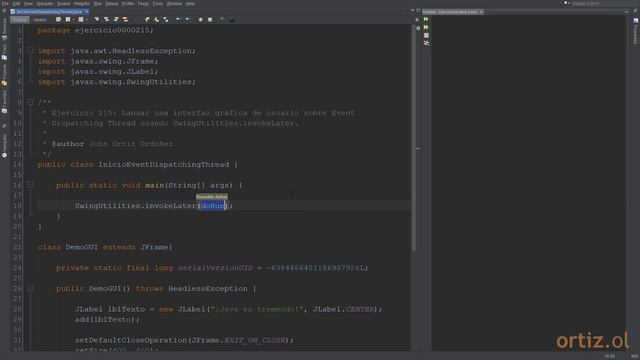This screenshot has width=640, height=360.
Task: Click line number 18 in gutter
Action: click(17, 206)
